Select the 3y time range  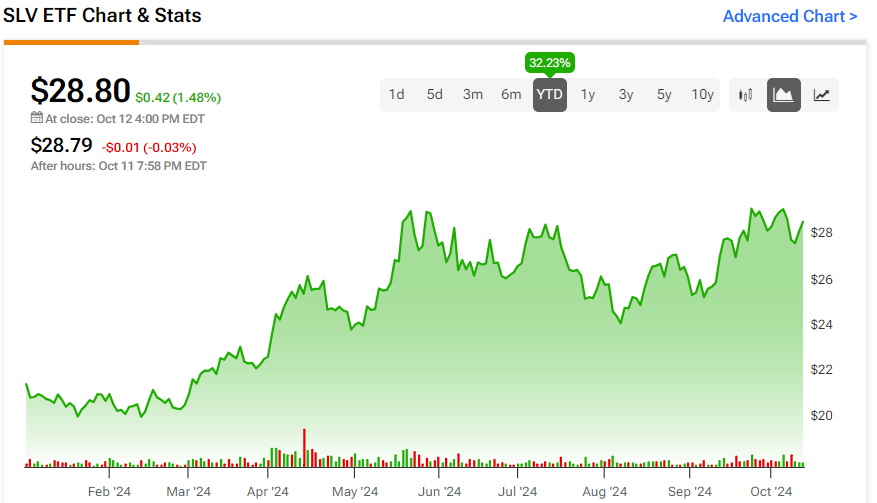[625, 95]
